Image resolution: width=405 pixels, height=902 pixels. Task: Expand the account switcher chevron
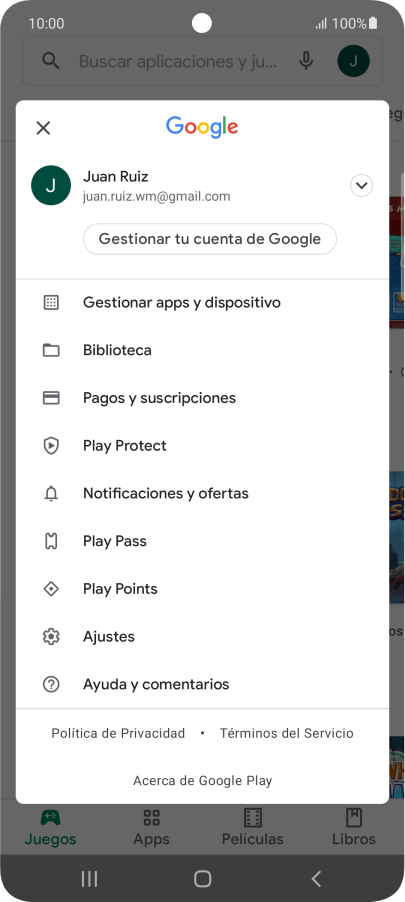[x=361, y=186]
